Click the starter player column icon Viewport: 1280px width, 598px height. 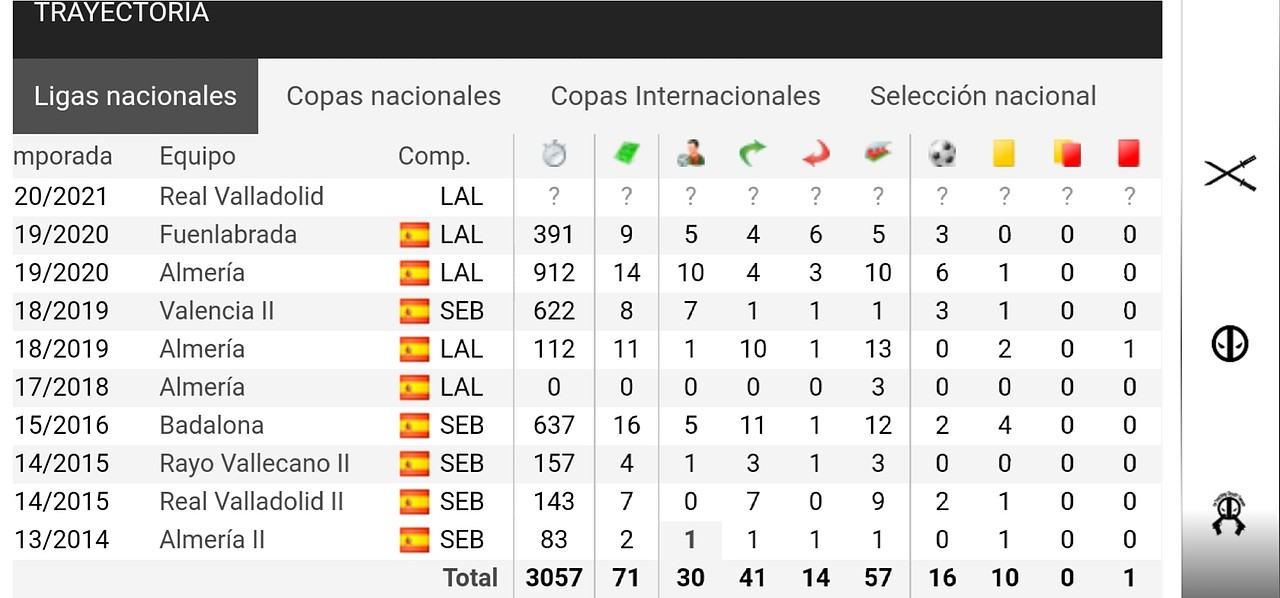[690, 154]
